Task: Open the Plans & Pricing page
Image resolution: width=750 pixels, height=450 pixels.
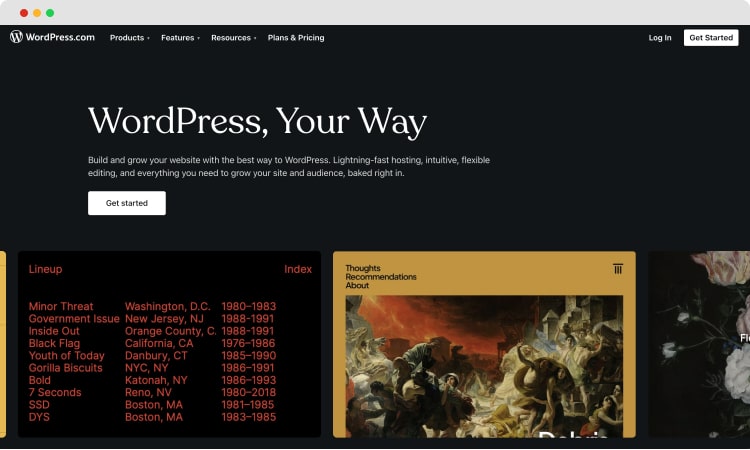Action: click(x=296, y=37)
